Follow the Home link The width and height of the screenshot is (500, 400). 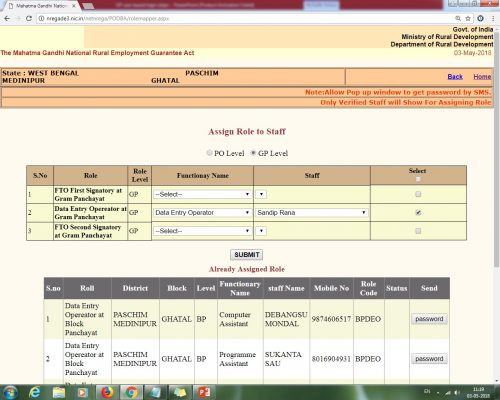tap(482, 77)
